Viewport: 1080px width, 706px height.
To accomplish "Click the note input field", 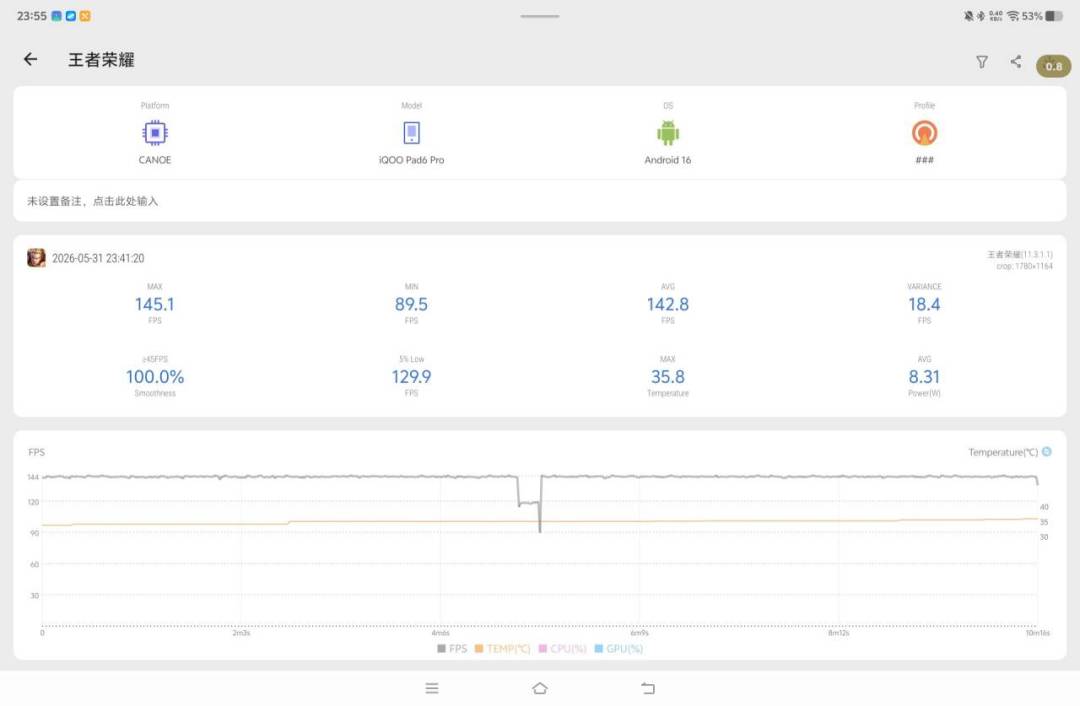I will click(x=540, y=201).
